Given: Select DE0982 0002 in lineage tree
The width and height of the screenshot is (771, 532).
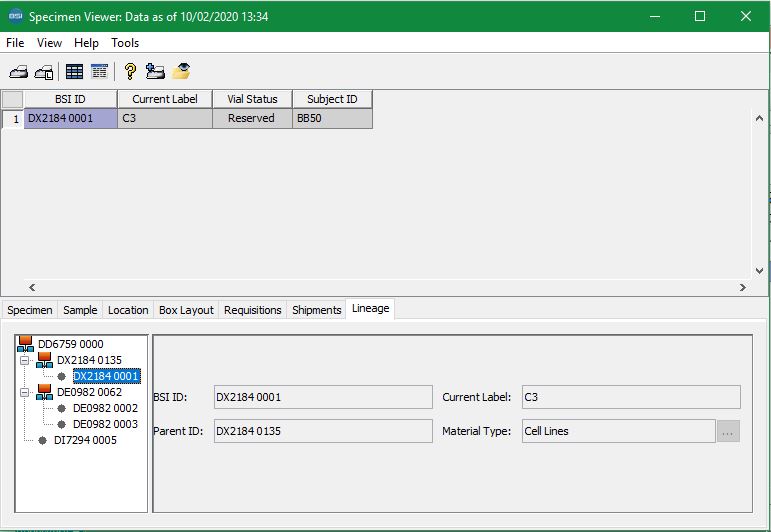Looking at the screenshot, I should [x=105, y=408].
